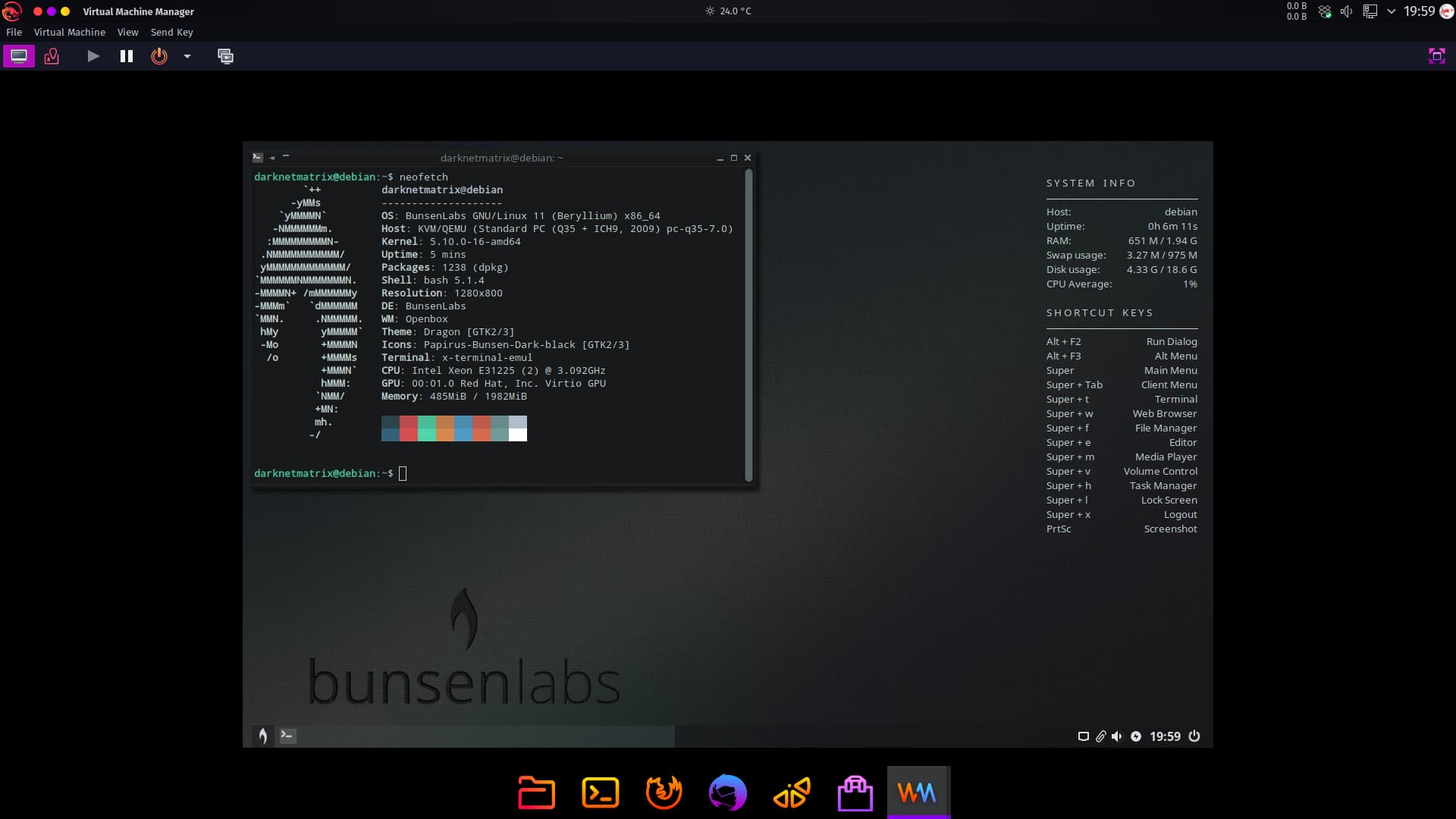This screenshot has height=819, width=1456.
Task: Open the guest panel power logout icon
Action: 1194,736
